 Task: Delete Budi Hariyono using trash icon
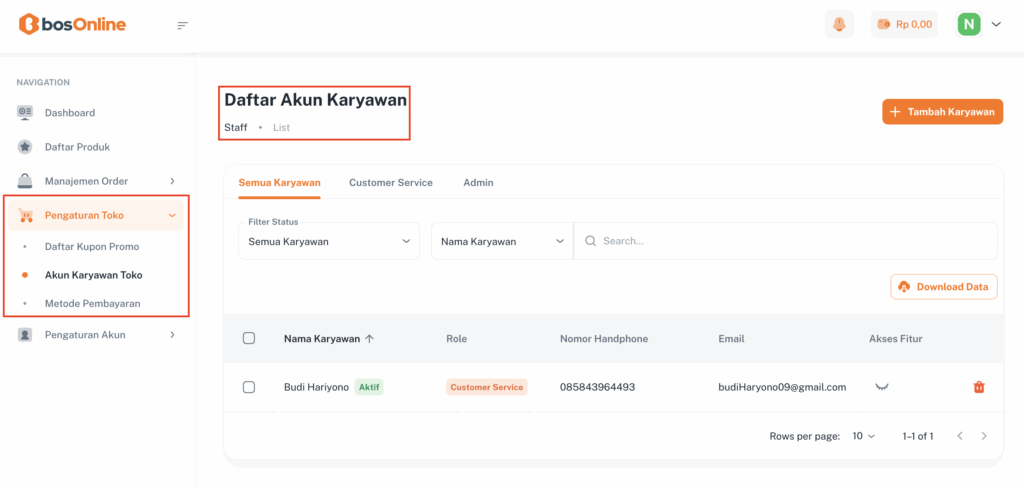click(x=979, y=387)
